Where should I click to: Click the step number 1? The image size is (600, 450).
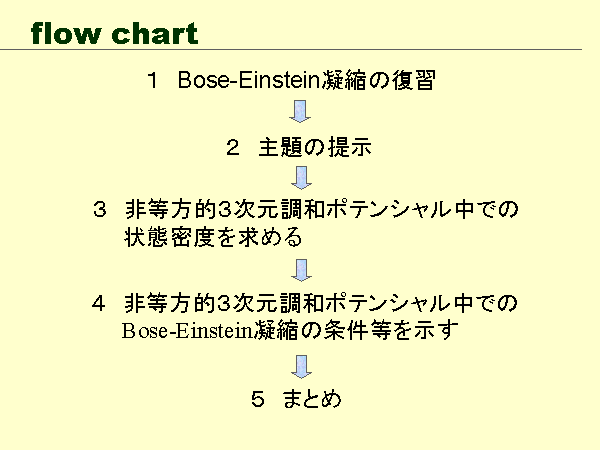coord(153,81)
